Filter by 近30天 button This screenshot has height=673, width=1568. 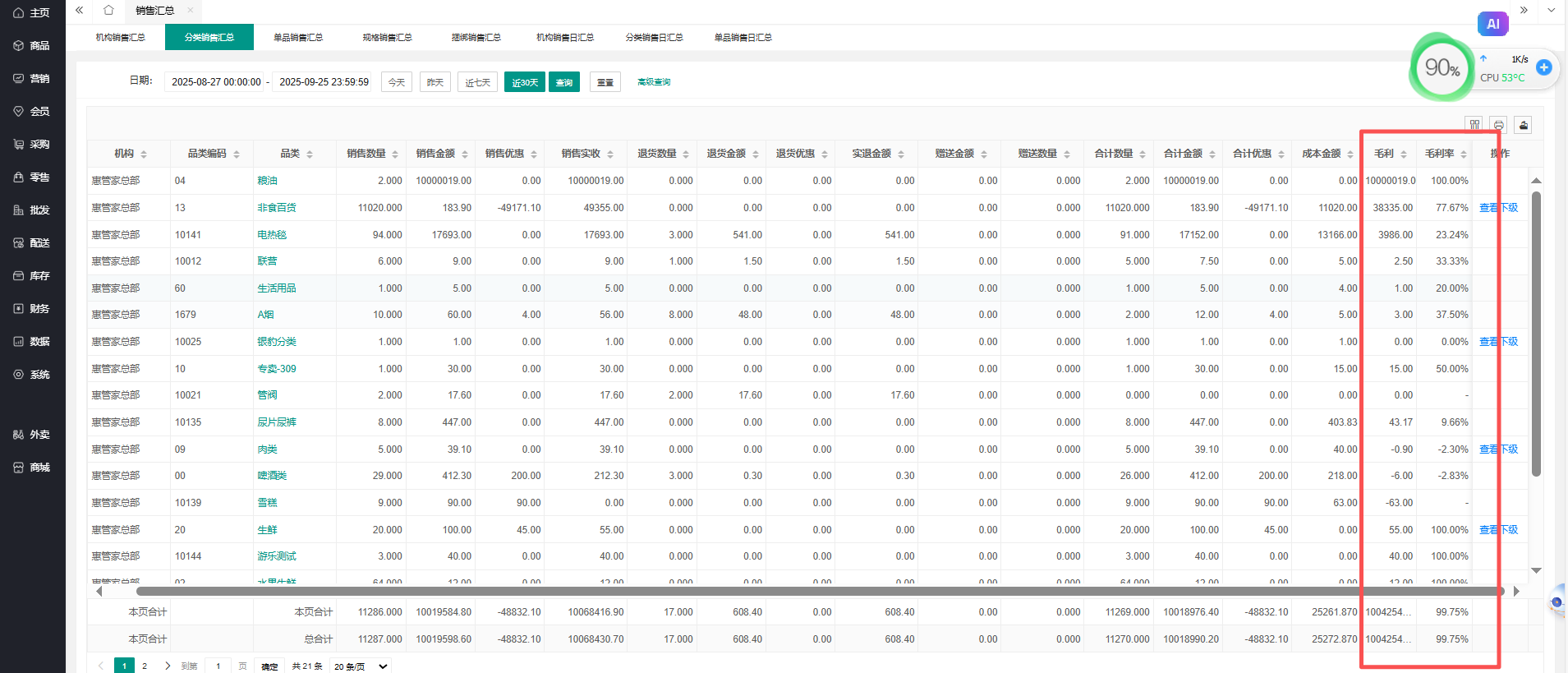pos(525,82)
